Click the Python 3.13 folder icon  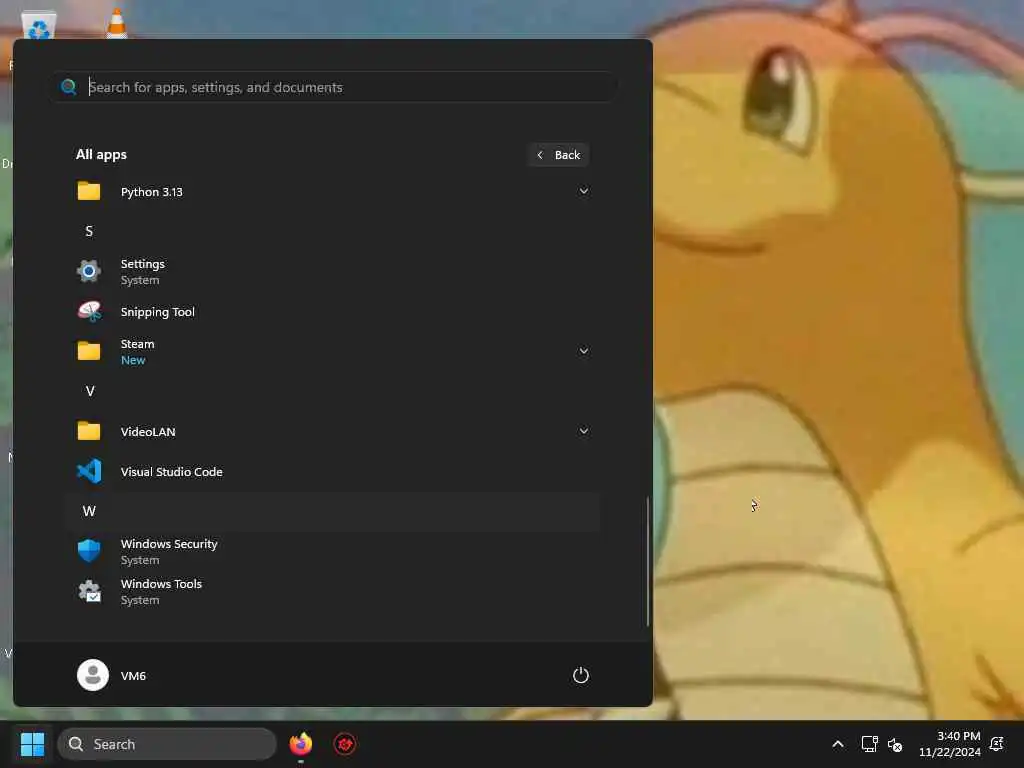click(89, 191)
